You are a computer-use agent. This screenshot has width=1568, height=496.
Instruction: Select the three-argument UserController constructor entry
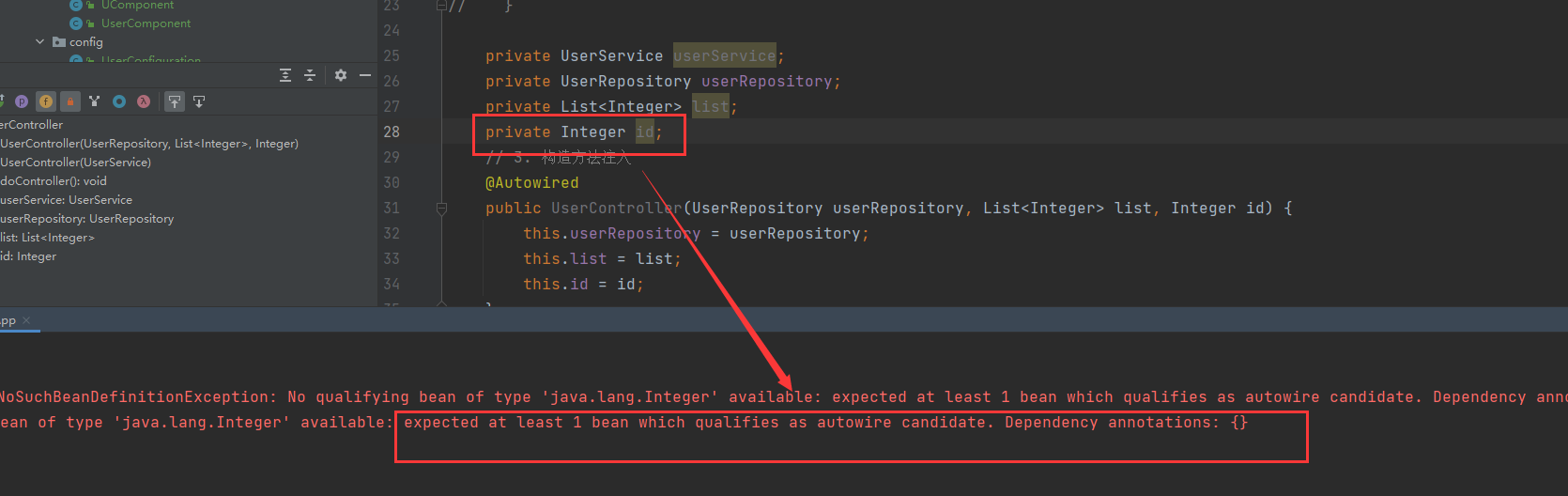click(149, 144)
